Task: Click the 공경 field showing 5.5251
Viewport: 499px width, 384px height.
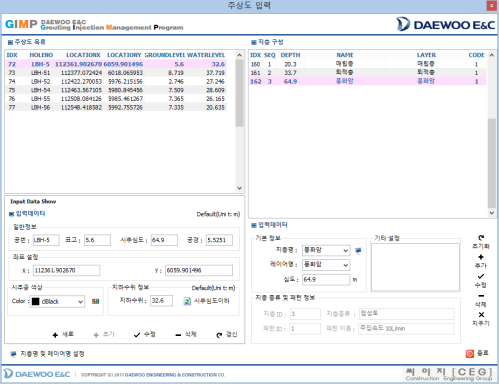Action: (219, 240)
